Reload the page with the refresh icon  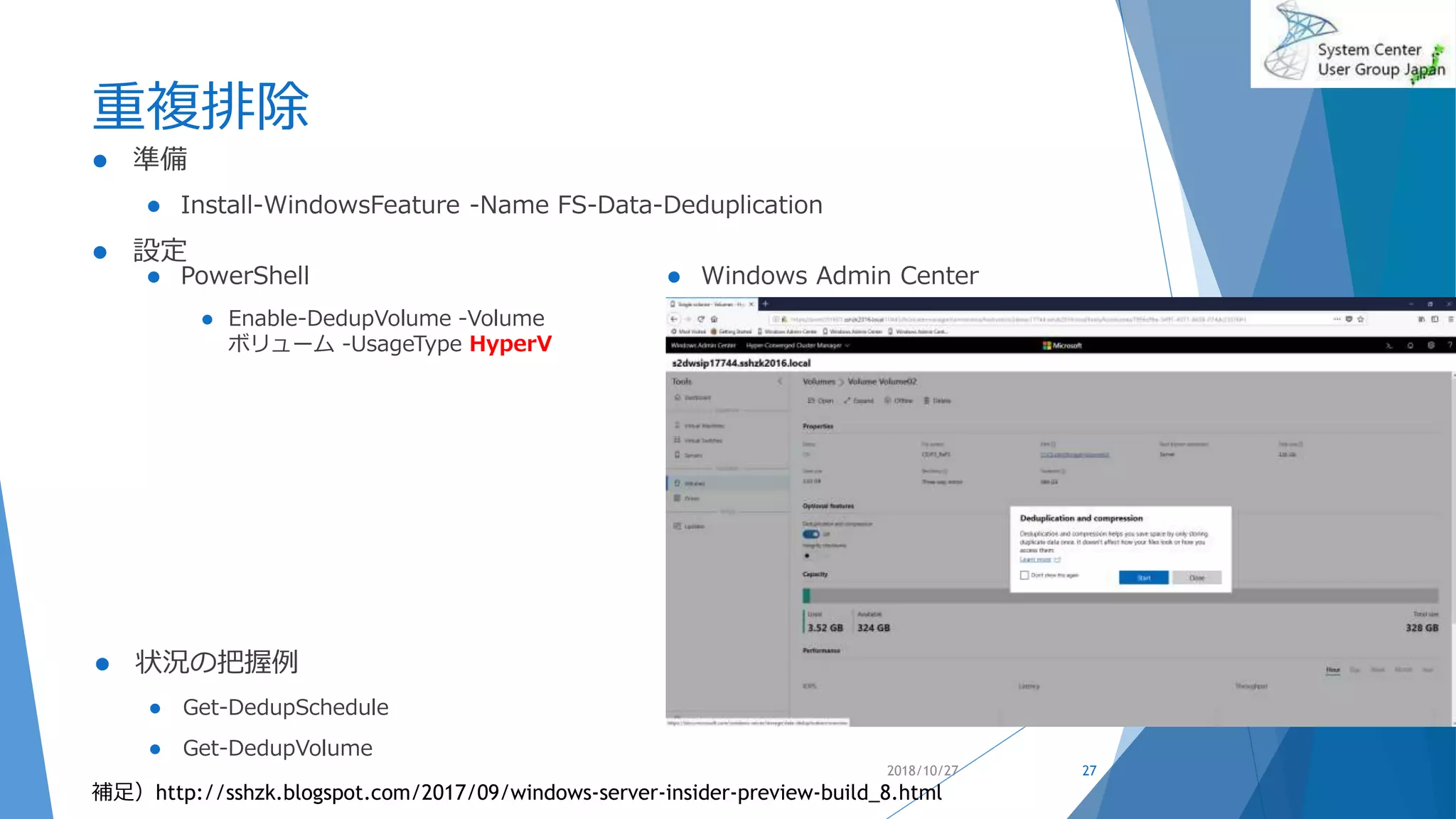tap(701, 319)
